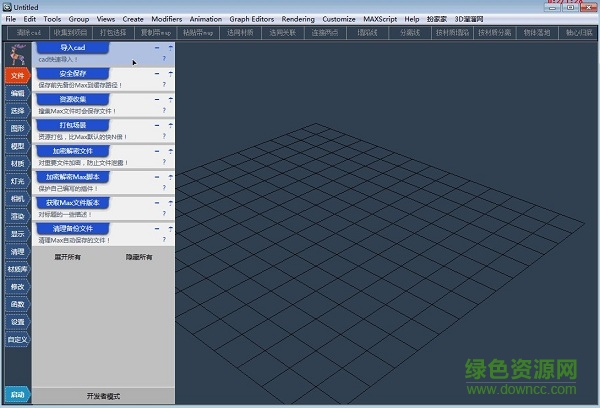Pin the 打包场景 panel
600x408 pixels.
(170, 125)
